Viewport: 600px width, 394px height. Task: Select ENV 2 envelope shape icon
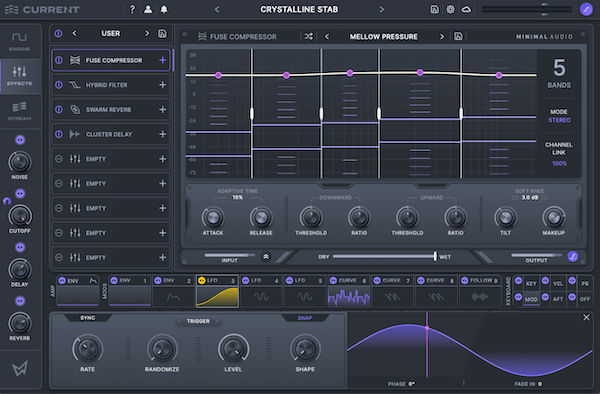pyautogui.click(x=173, y=296)
